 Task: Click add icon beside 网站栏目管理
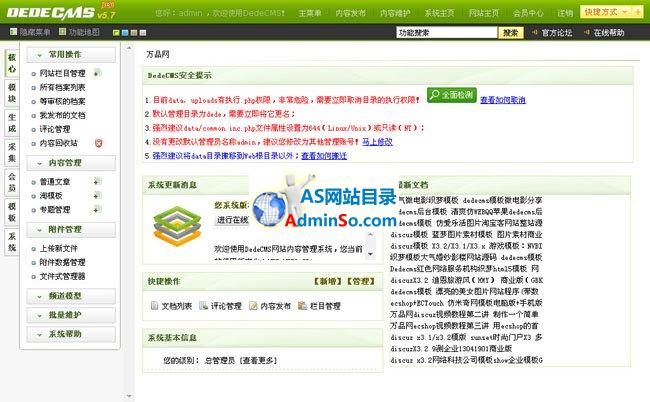coord(97,73)
